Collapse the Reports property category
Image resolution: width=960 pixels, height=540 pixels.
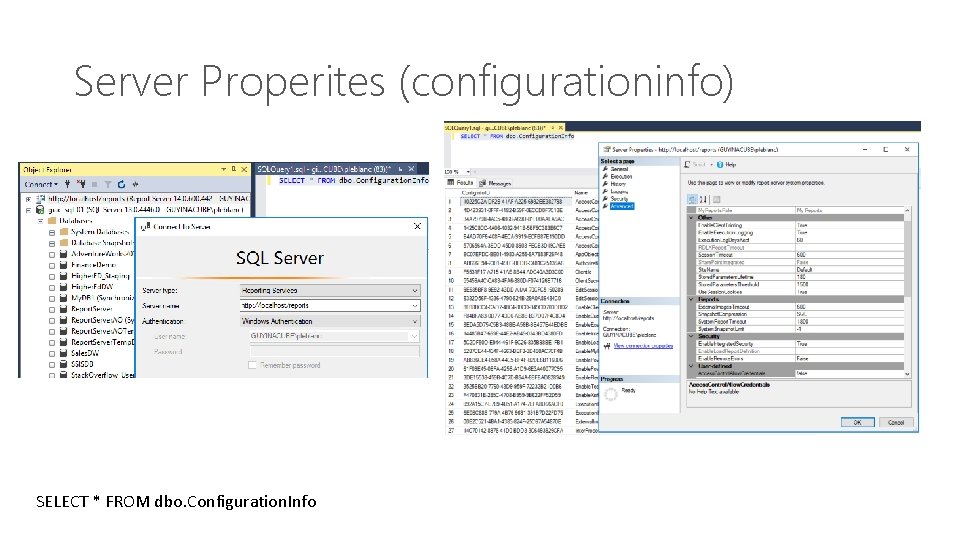692,299
